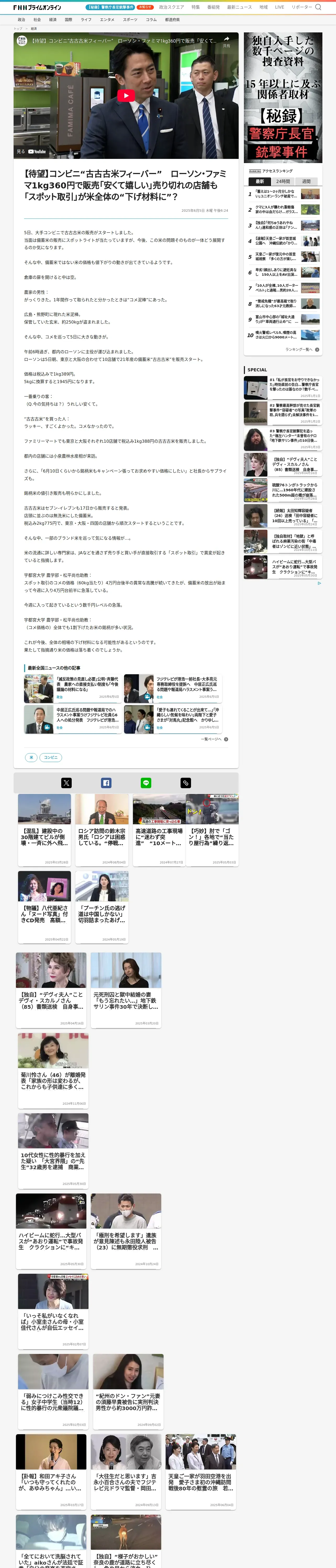Select 都道府県 in navigation bar

coord(172,20)
